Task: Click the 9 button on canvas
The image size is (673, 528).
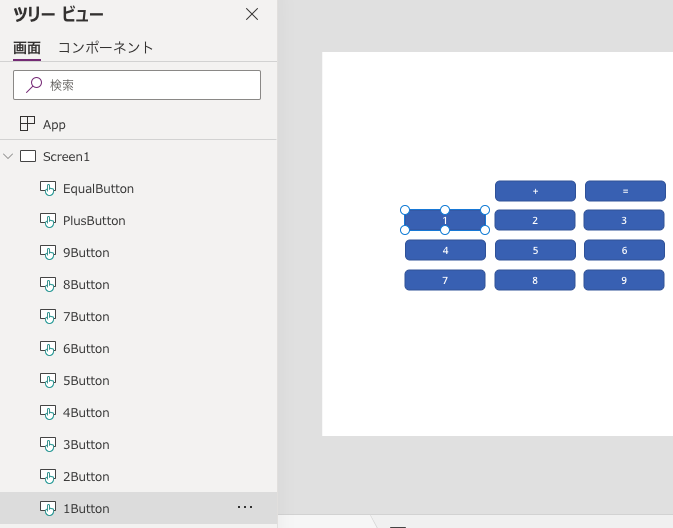Action: [624, 280]
